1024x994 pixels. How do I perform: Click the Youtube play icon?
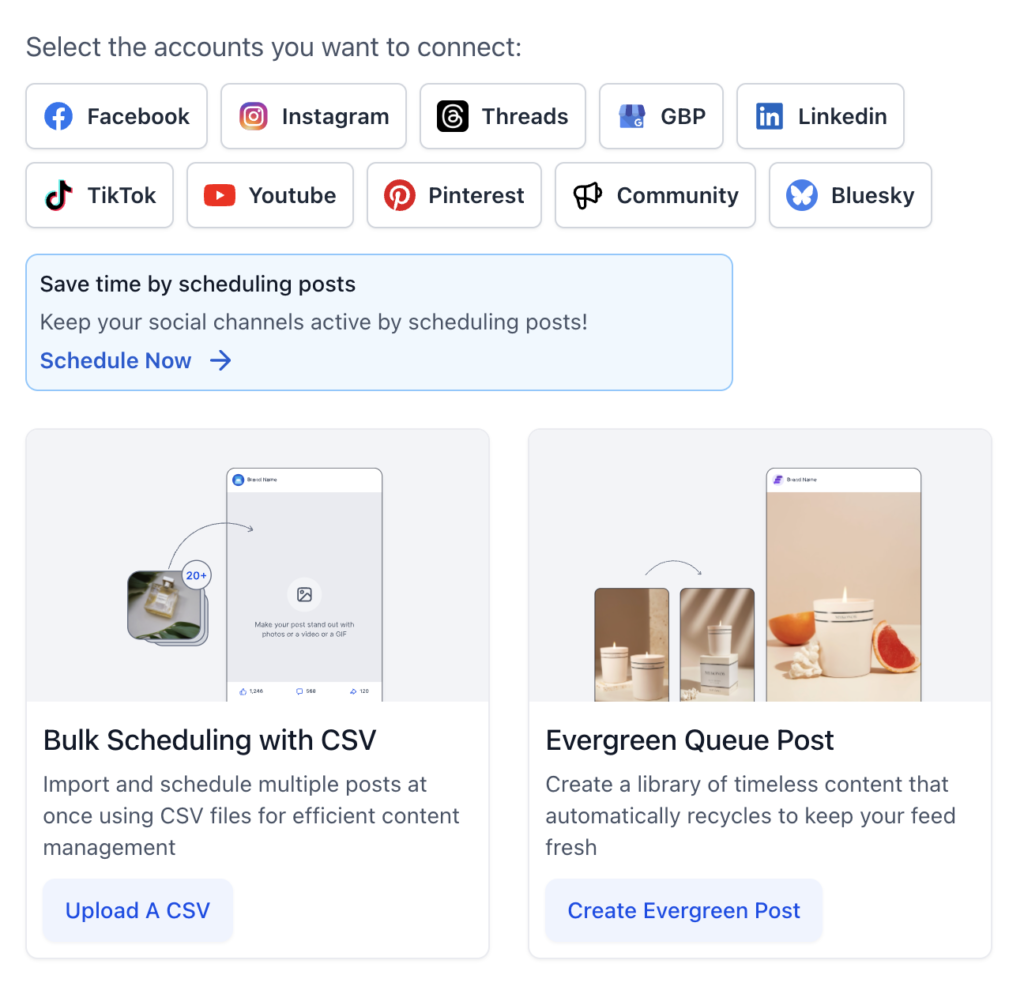(219, 195)
